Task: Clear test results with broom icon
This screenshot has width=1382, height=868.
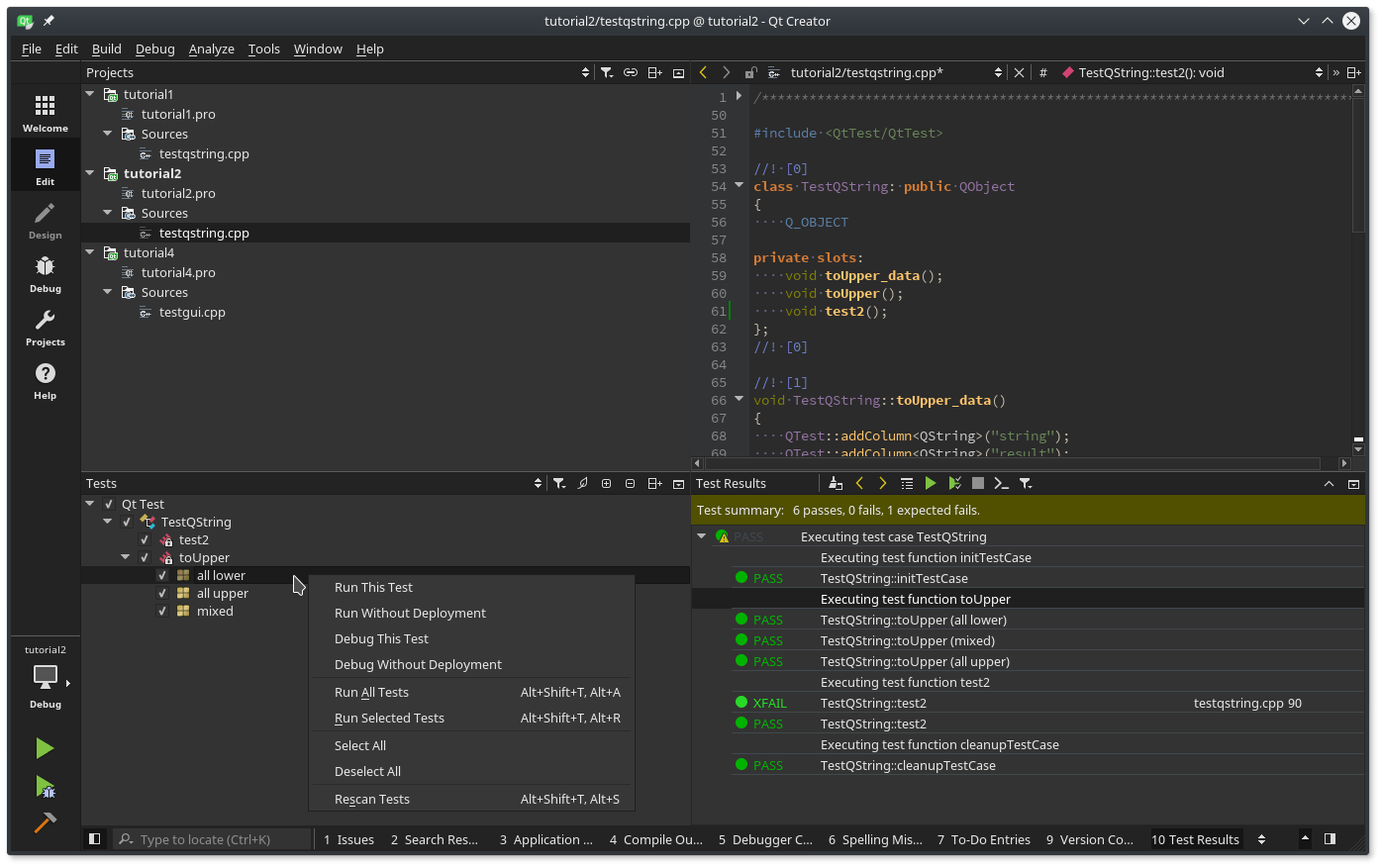Action: (x=836, y=483)
